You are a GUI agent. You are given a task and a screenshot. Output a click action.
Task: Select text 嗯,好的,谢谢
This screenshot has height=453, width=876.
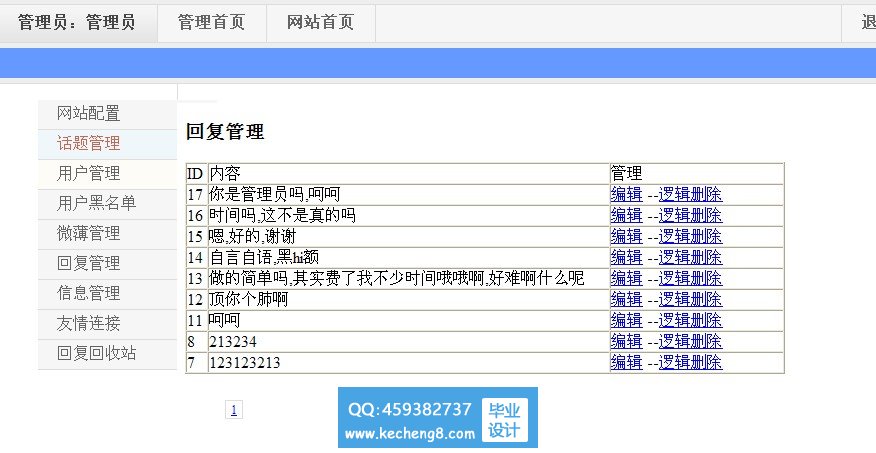pyautogui.click(x=252, y=236)
